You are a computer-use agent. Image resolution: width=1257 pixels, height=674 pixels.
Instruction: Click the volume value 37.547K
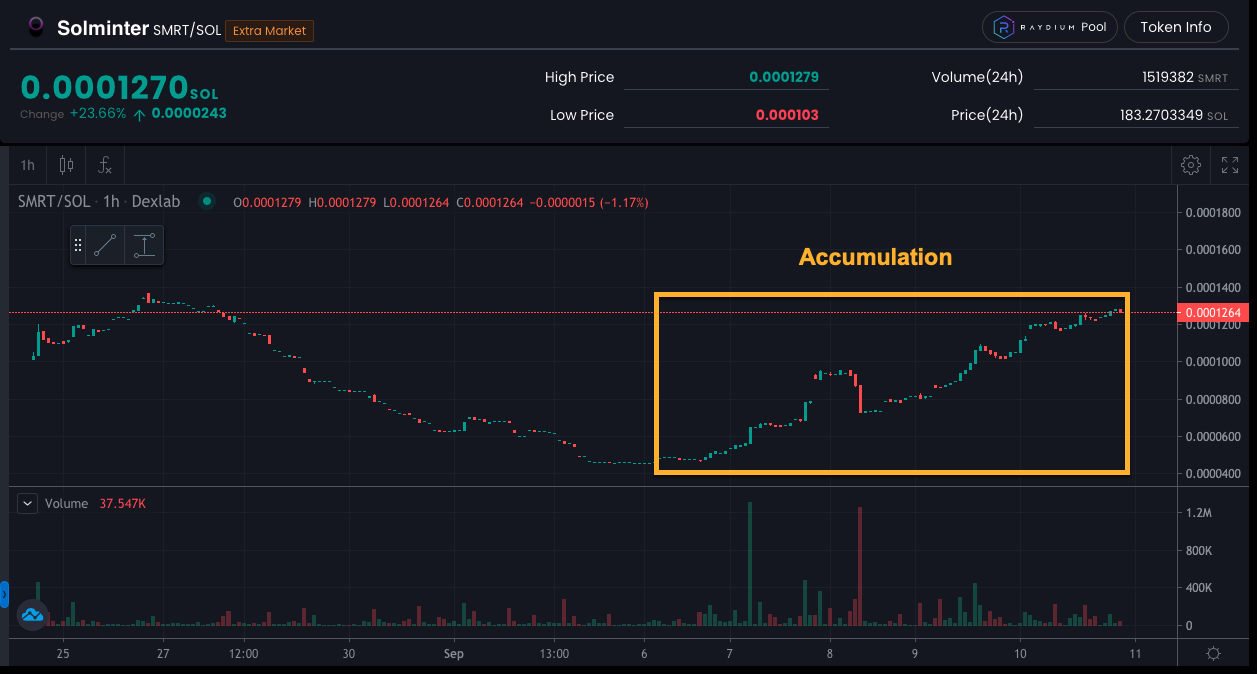pos(123,504)
